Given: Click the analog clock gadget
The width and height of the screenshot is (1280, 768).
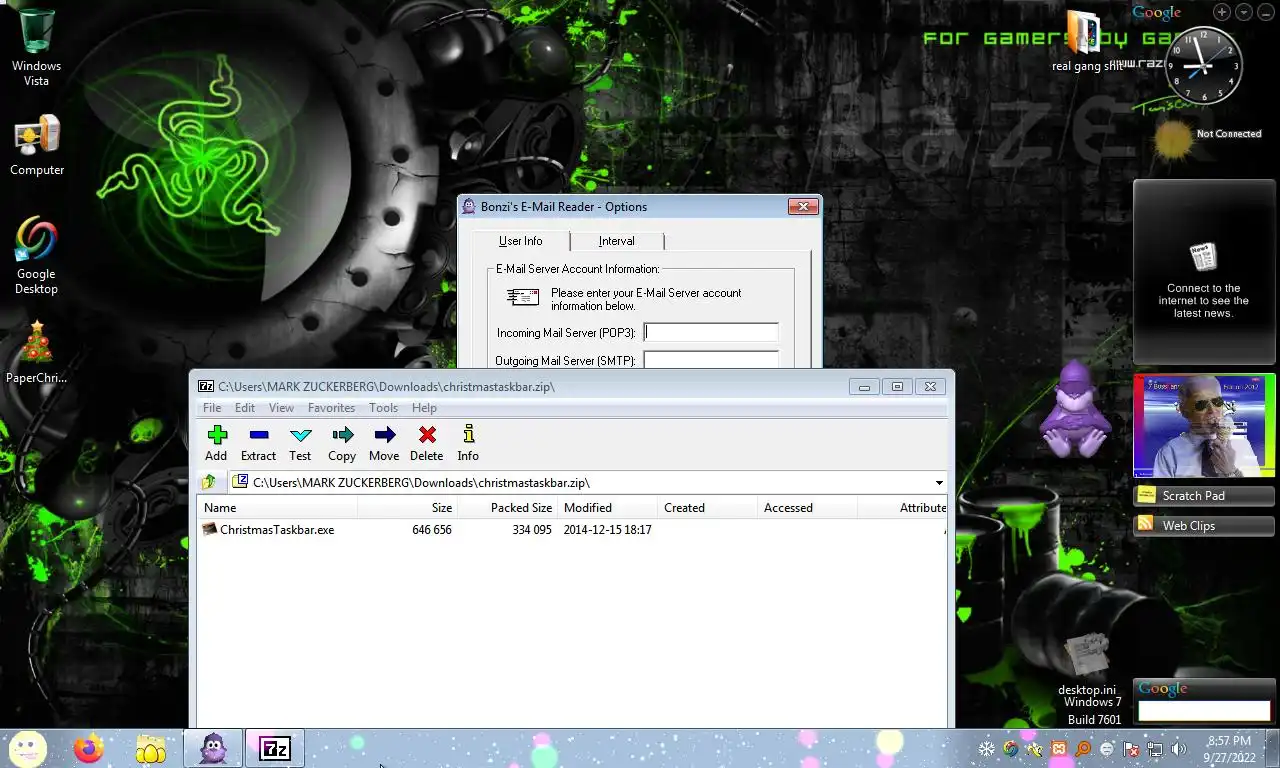Looking at the screenshot, I should (x=1203, y=66).
